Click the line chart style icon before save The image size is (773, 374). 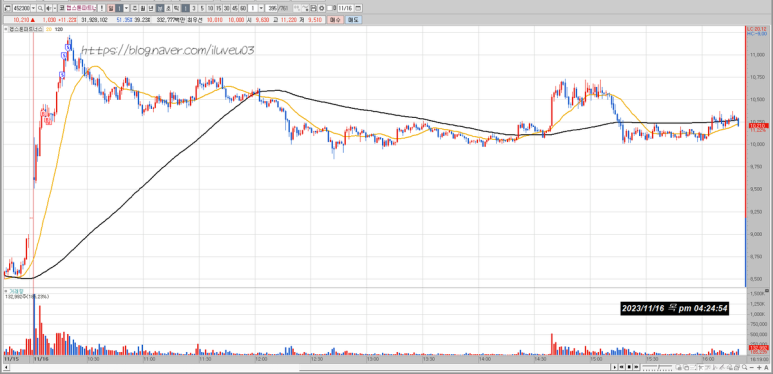[305, 8]
